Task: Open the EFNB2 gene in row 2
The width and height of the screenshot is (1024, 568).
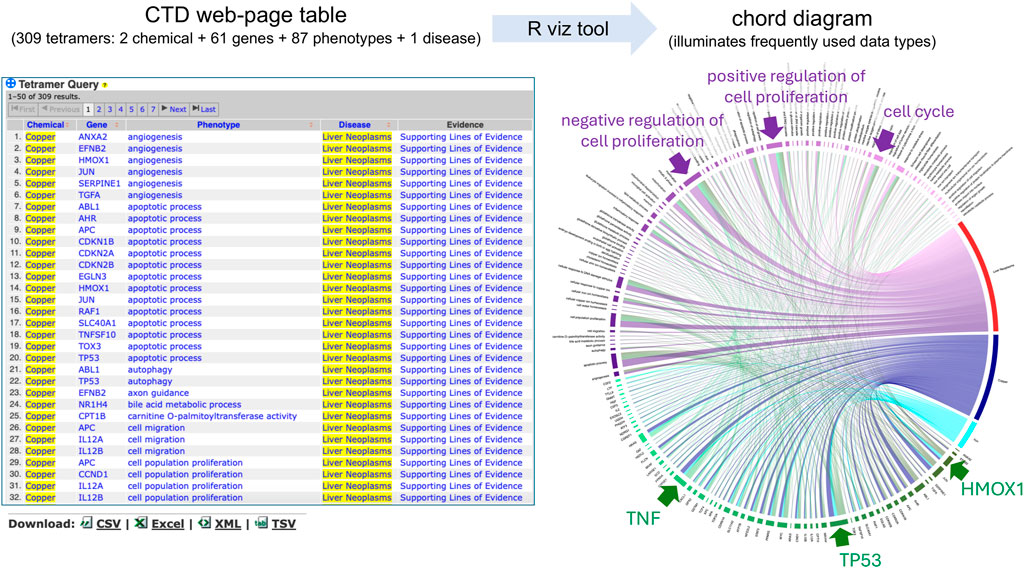Action: point(92,149)
